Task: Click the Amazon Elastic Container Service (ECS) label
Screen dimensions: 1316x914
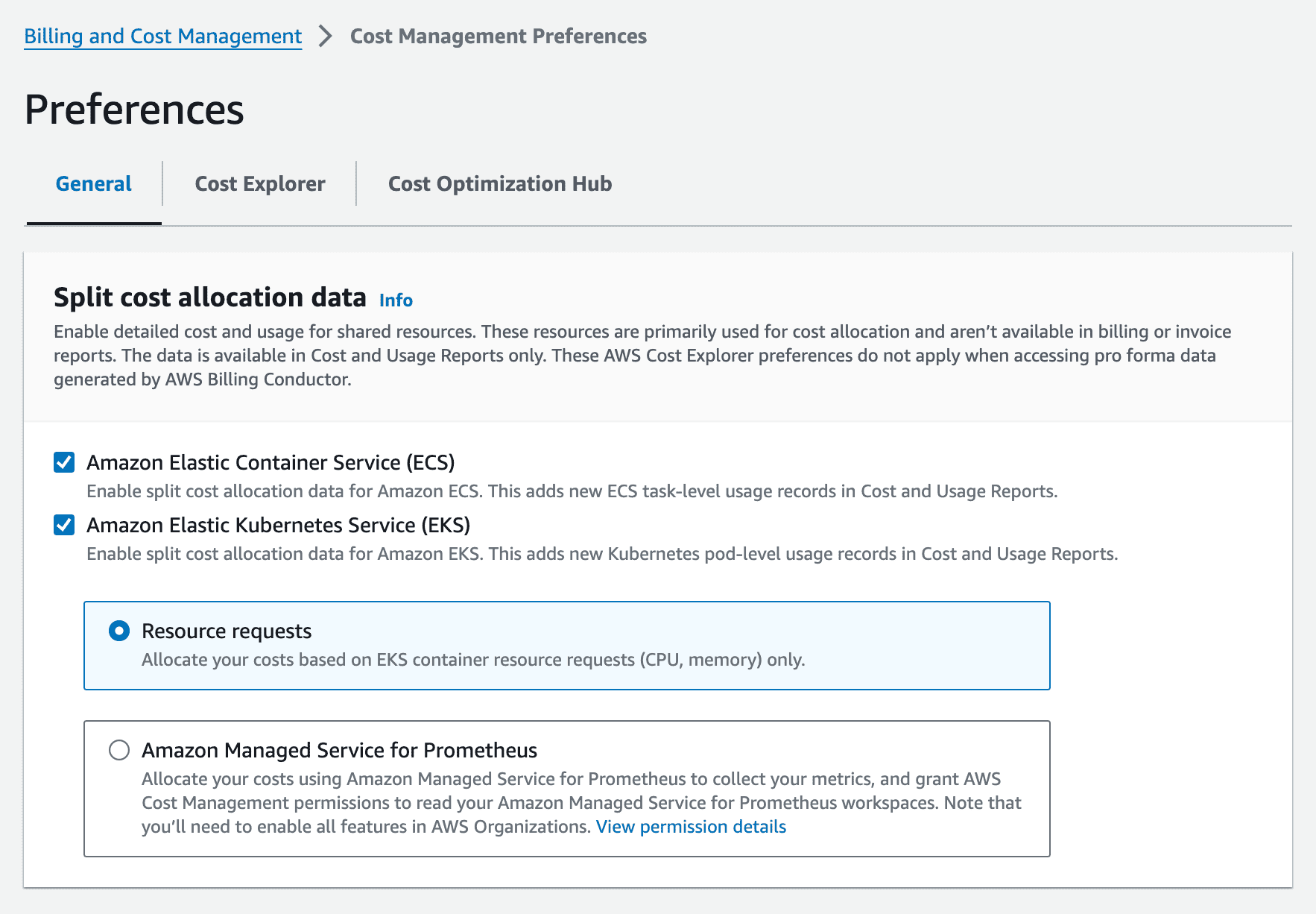Action: tap(271, 462)
